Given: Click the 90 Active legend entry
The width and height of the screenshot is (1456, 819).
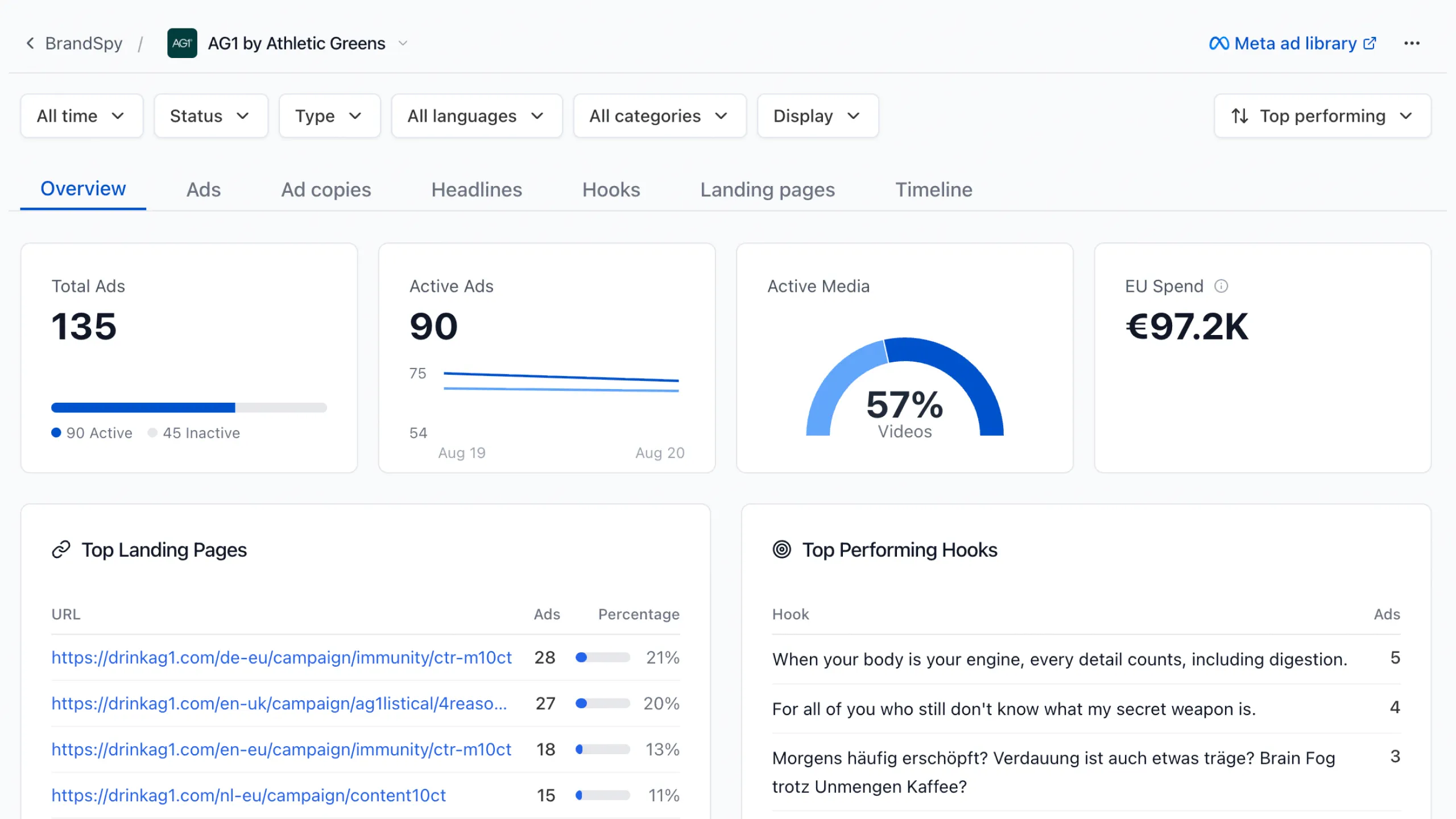Looking at the screenshot, I should [92, 433].
